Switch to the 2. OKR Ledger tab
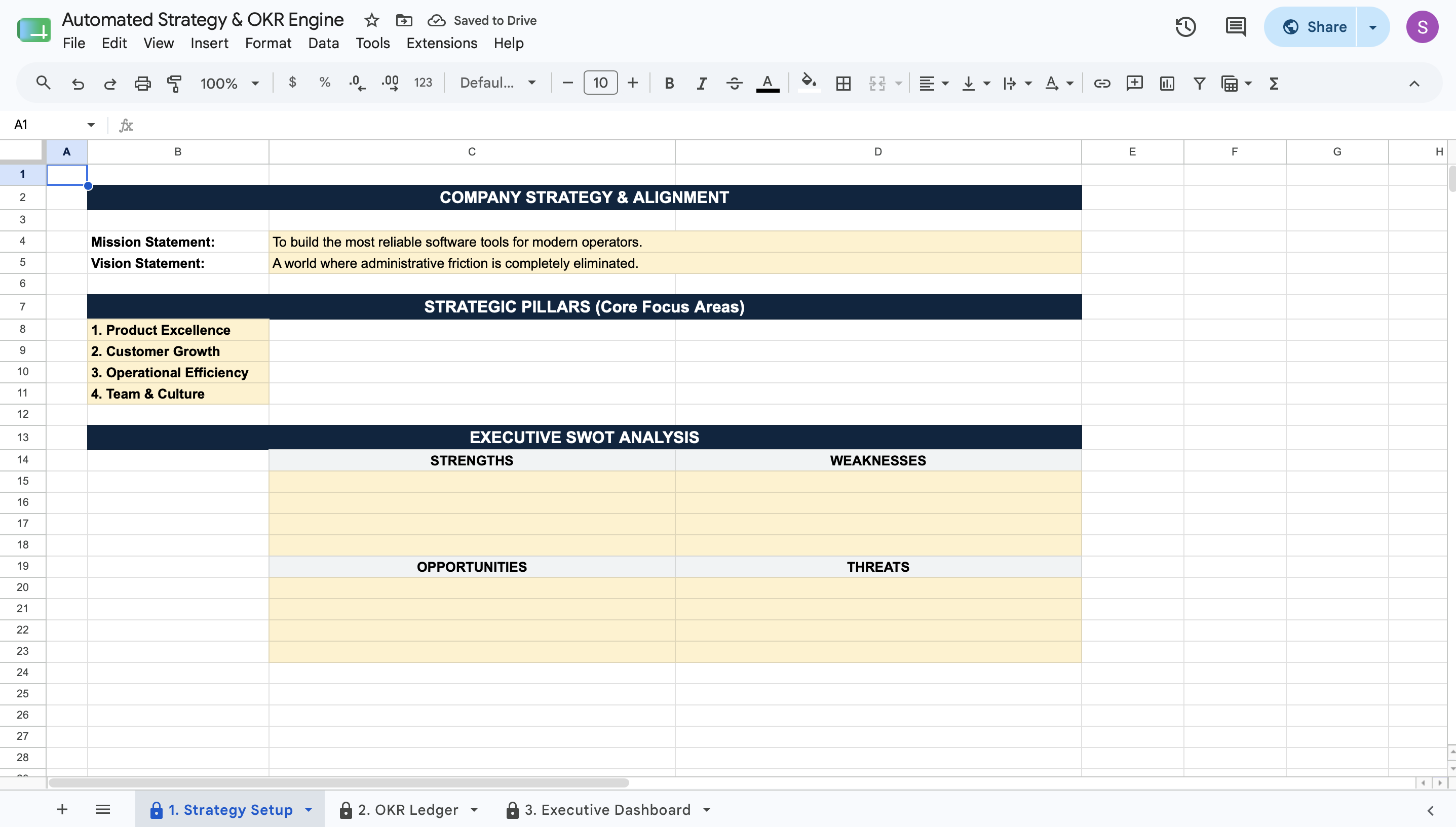 coord(408,809)
